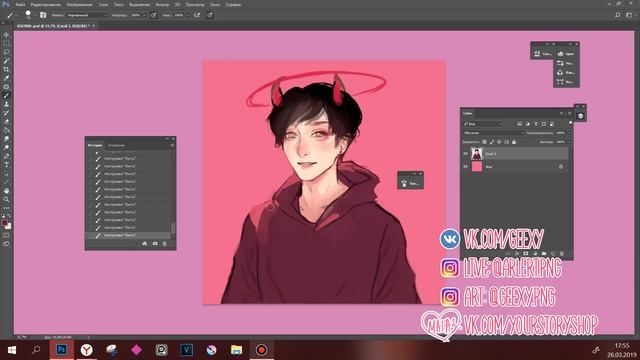Viewport: 640px width, 360px height.
Task: Select the Magic Wand tool
Action: [x=6, y=61]
